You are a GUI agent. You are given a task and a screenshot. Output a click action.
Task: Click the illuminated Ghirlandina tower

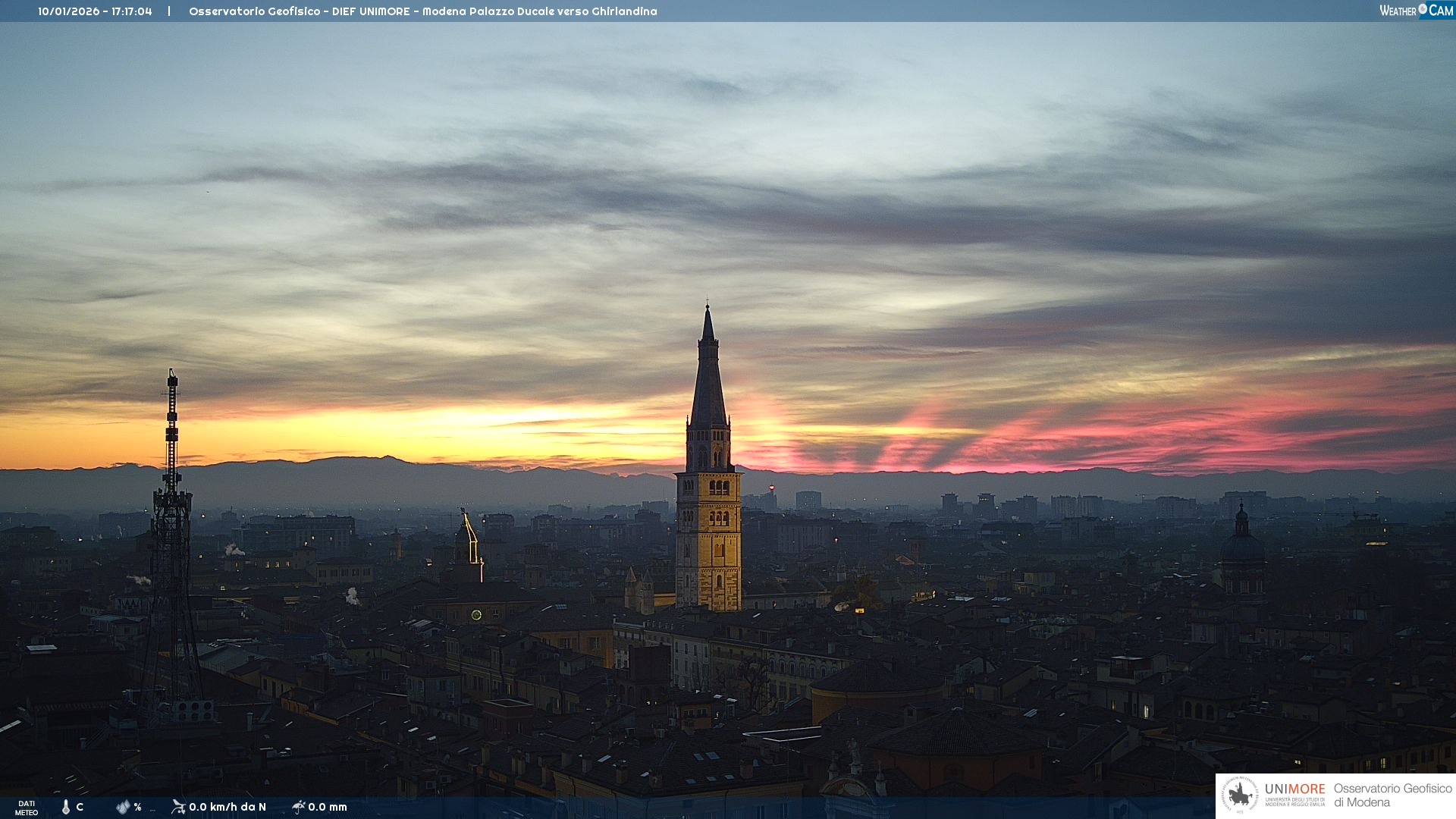(708, 538)
